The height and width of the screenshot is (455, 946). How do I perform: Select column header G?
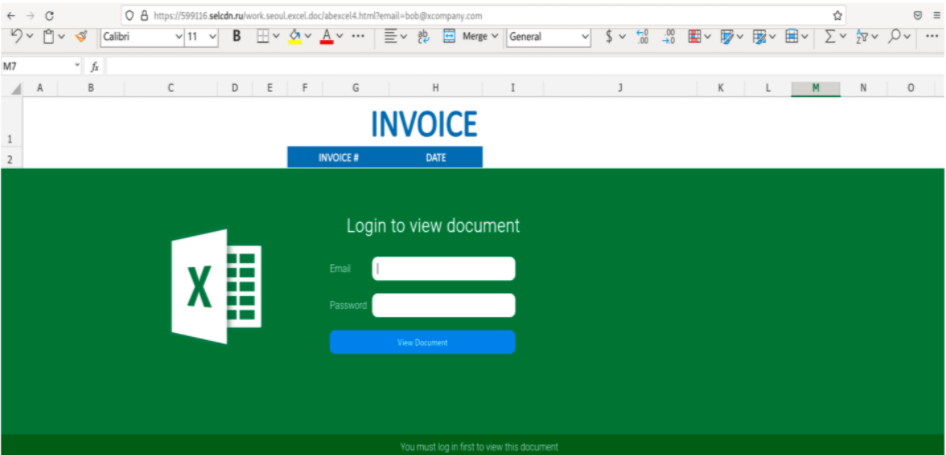356,88
